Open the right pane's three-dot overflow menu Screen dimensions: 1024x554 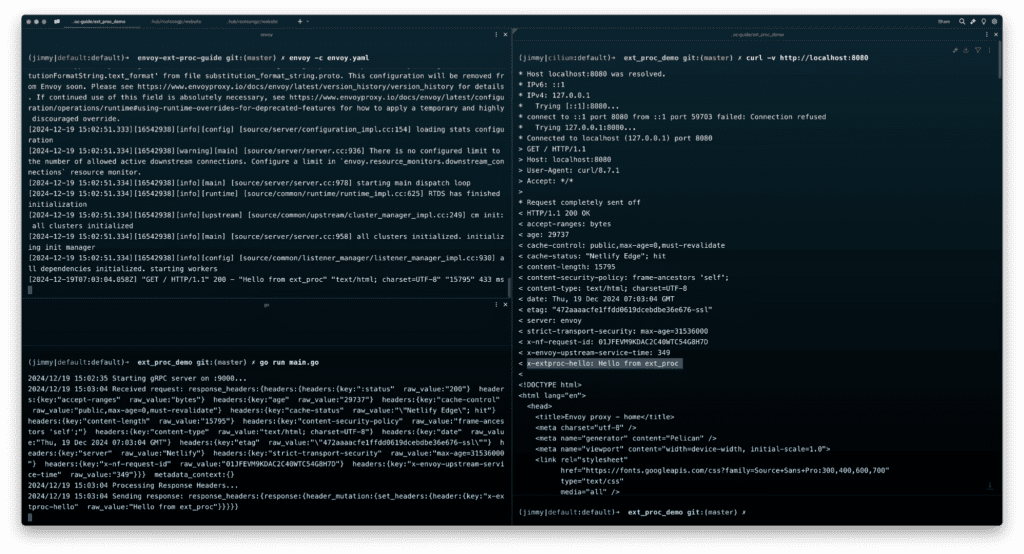coord(988,34)
